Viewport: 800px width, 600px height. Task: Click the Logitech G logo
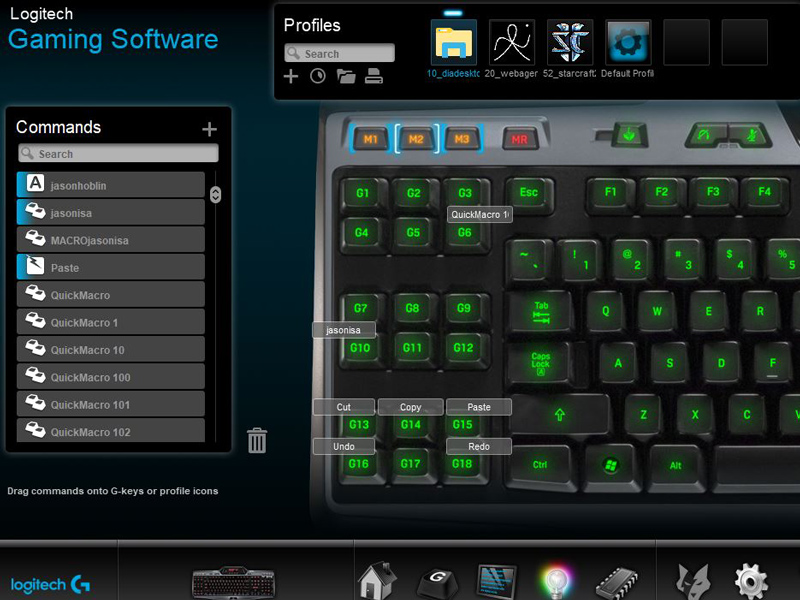51,584
